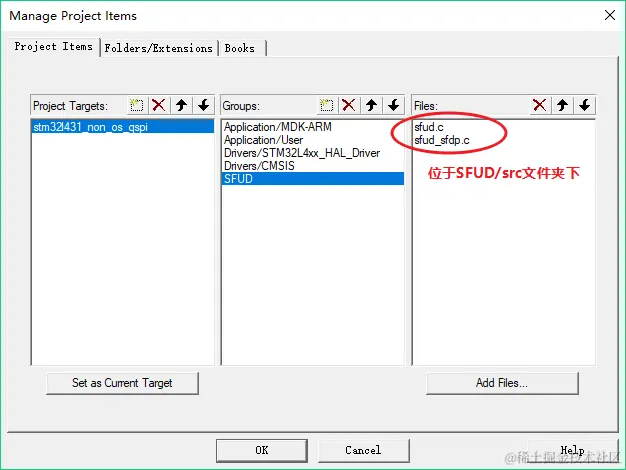The height and width of the screenshot is (470, 626).
Task: Add a new group in Groups
Action: 327,105
